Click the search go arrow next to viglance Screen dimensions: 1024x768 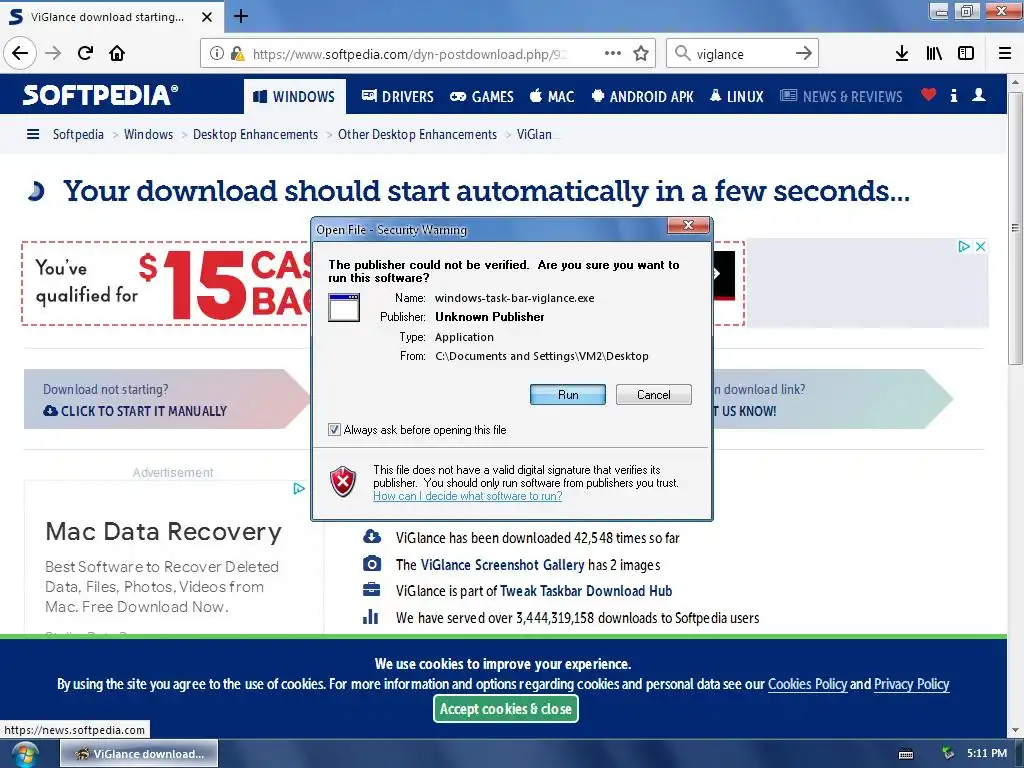803,53
